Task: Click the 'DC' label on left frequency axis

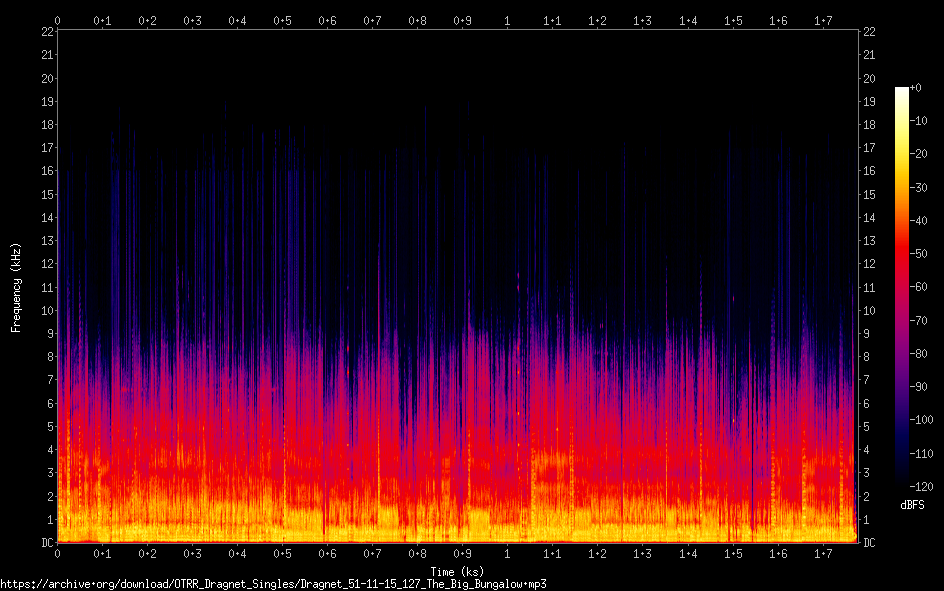Action: pos(45,543)
